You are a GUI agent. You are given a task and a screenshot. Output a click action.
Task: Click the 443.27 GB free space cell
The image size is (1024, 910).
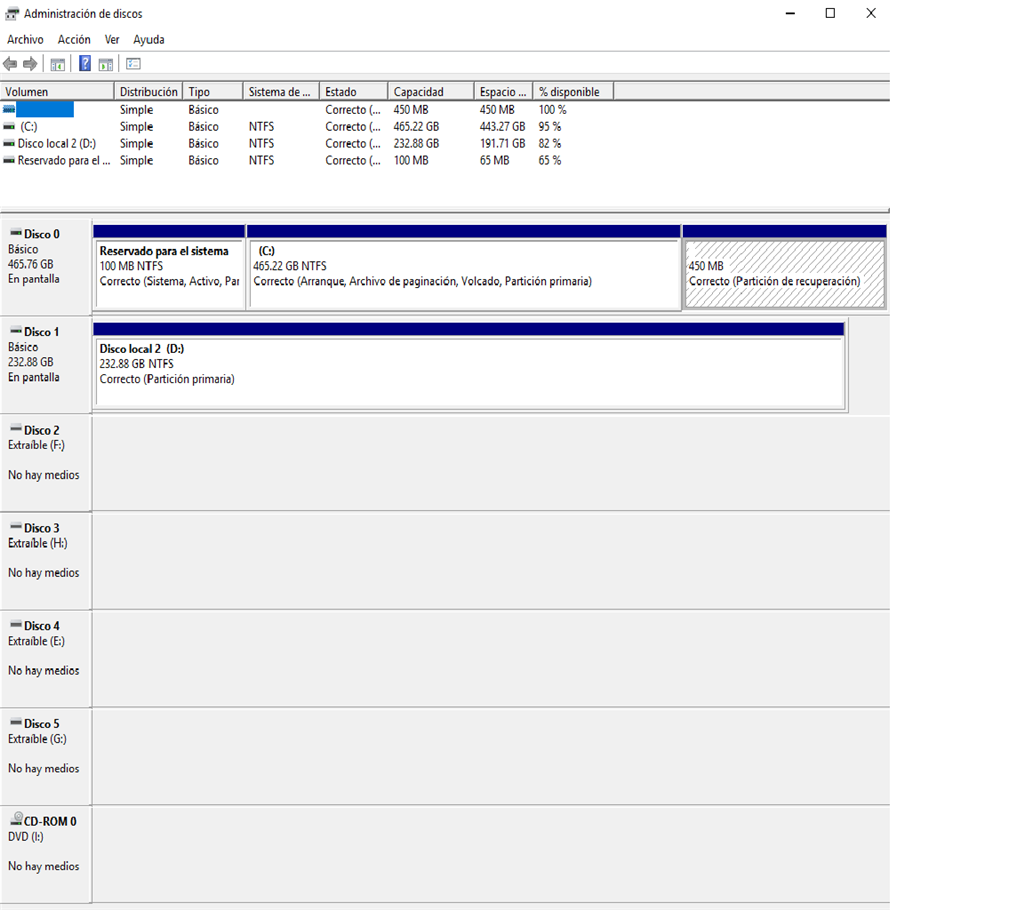click(503, 127)
